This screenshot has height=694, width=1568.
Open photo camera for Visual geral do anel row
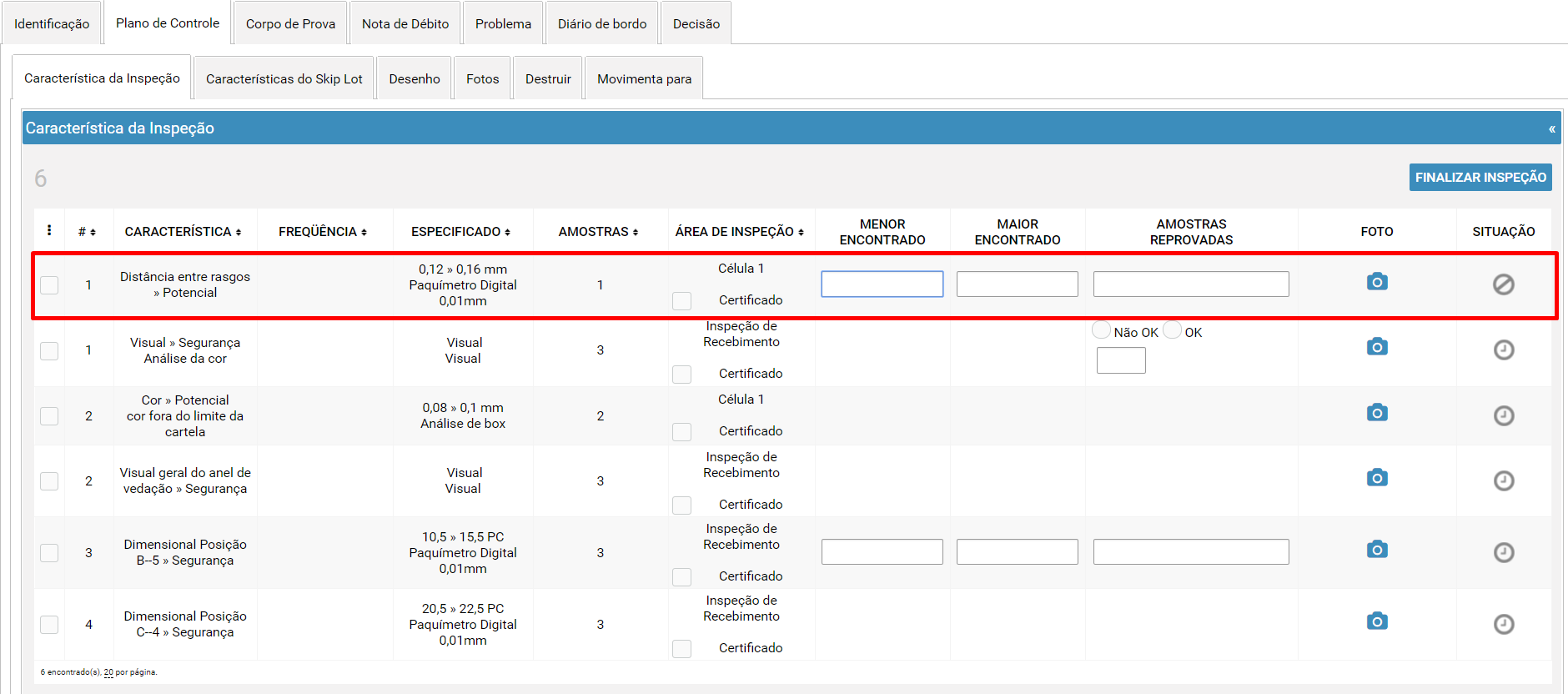coord(1377,477)
